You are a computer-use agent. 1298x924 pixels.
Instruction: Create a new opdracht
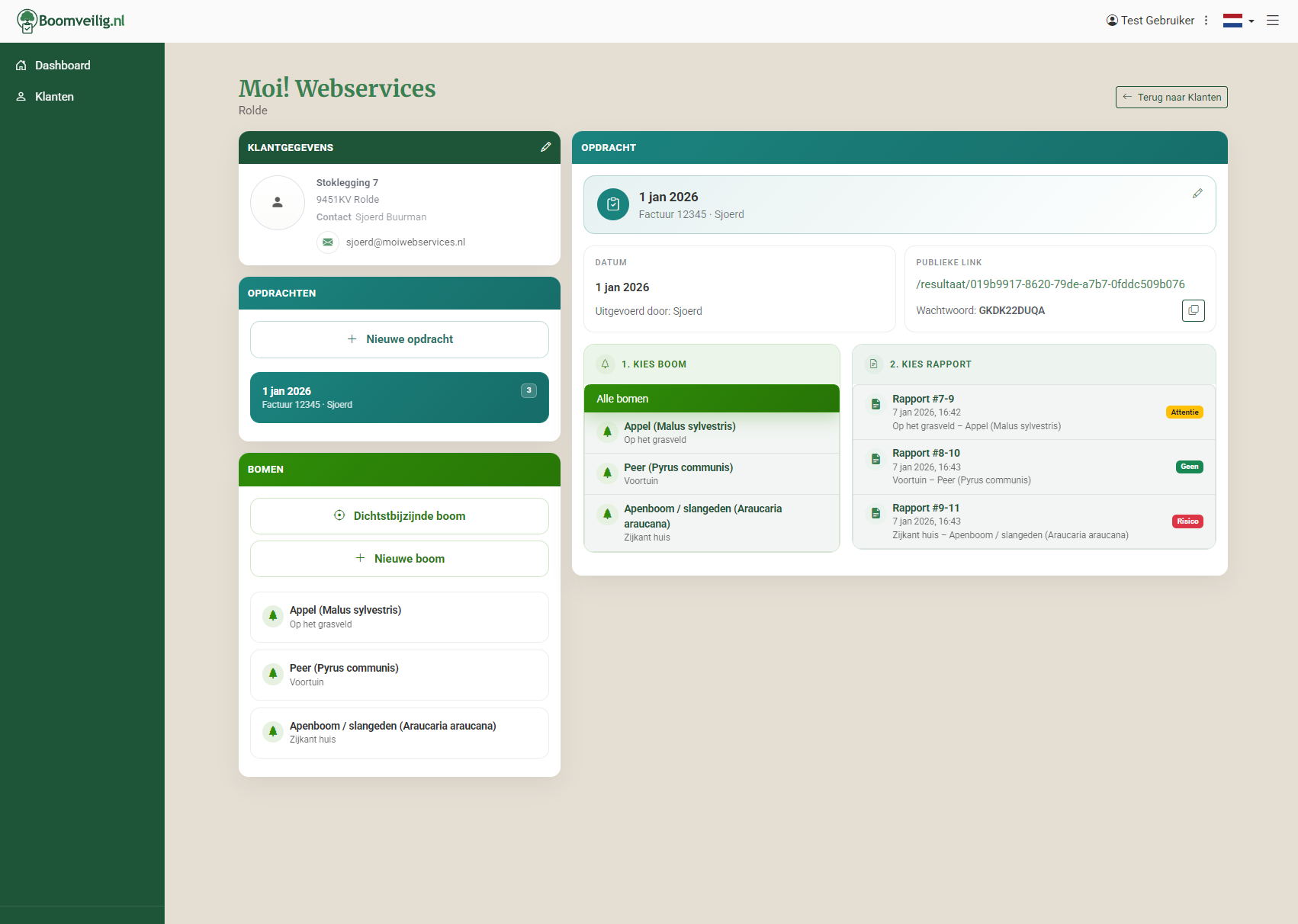(x=400, y=339)
